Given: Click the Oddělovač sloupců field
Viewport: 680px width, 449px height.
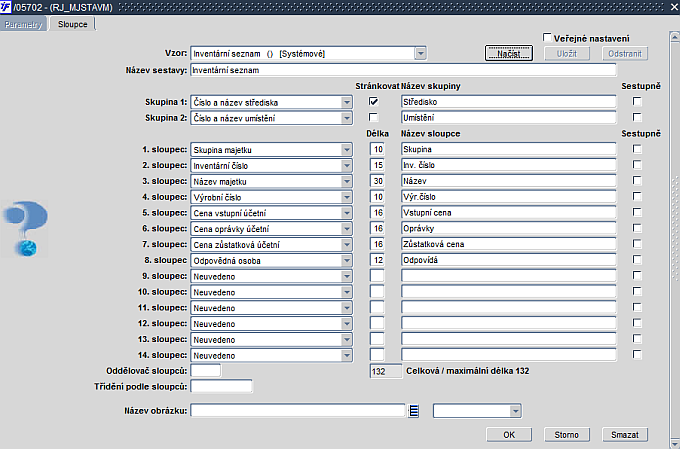Looking at the screenshot, I should [206, 370].
